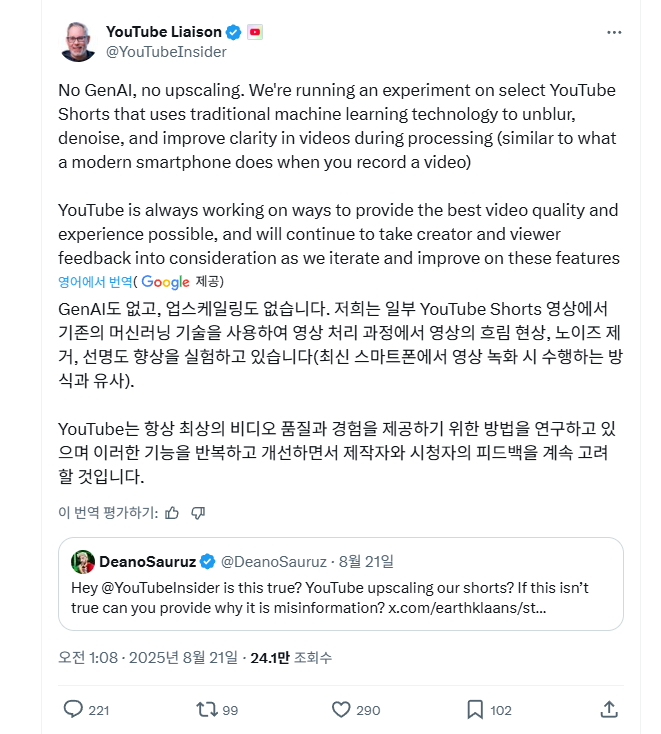This screenshot has height=734, width=661.
Task: Like the post with the heart icon
Action: click(x=341, y=710)
